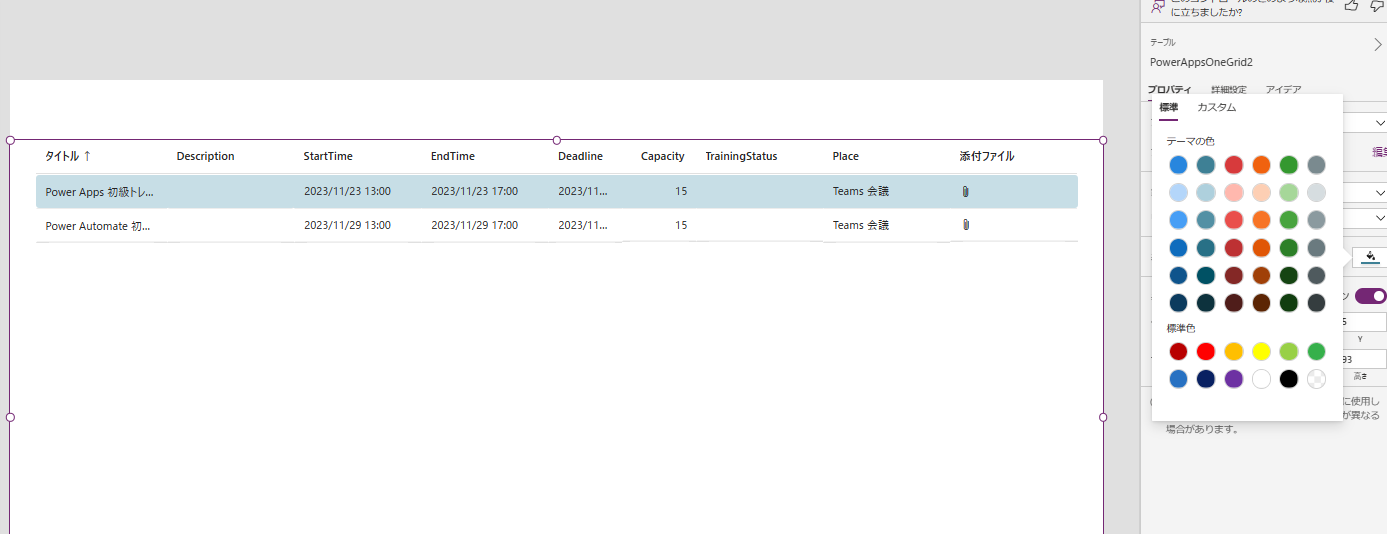Pick the dark red standard color
This screenshot has width=1387, height=534.
1179,351
